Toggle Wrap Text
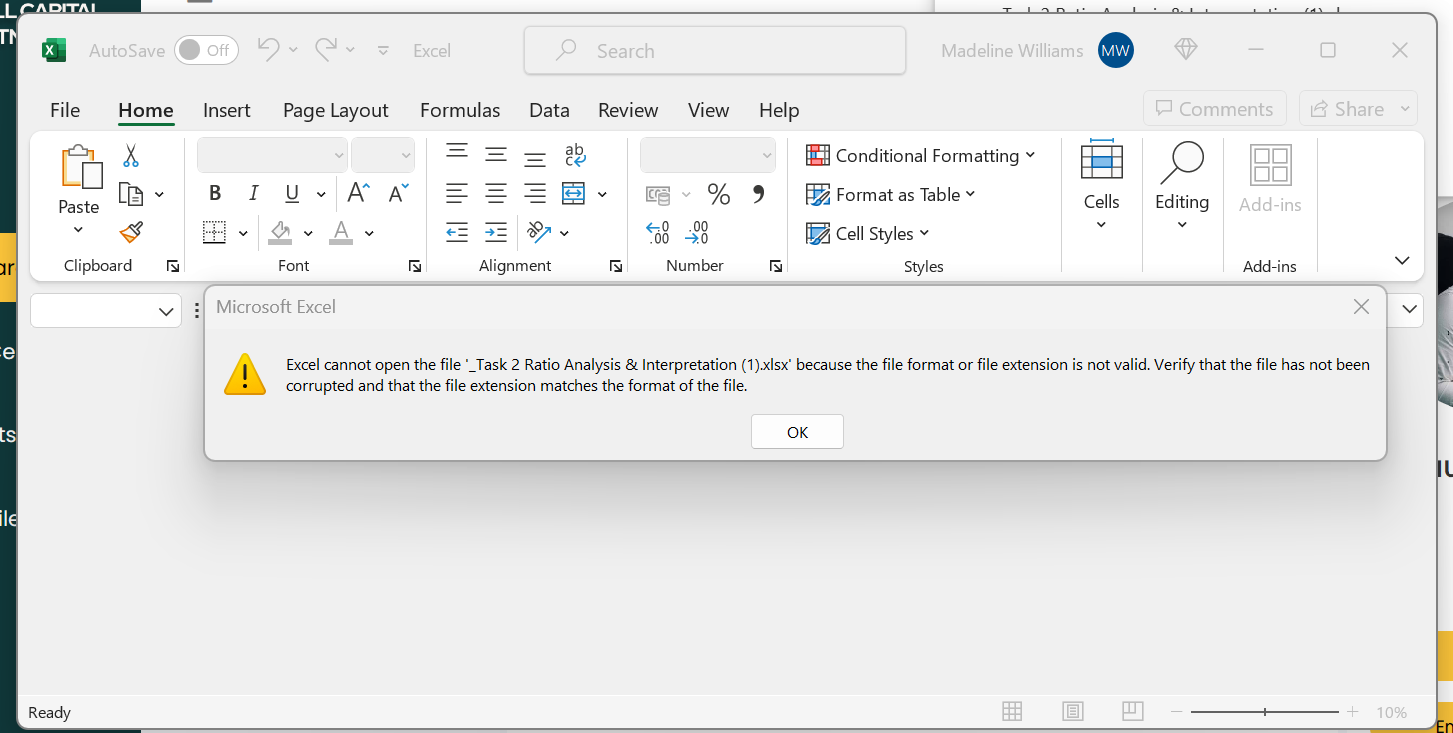Image resolution: width=1453 pixels, height=733 pixels. tap(575, 155)
